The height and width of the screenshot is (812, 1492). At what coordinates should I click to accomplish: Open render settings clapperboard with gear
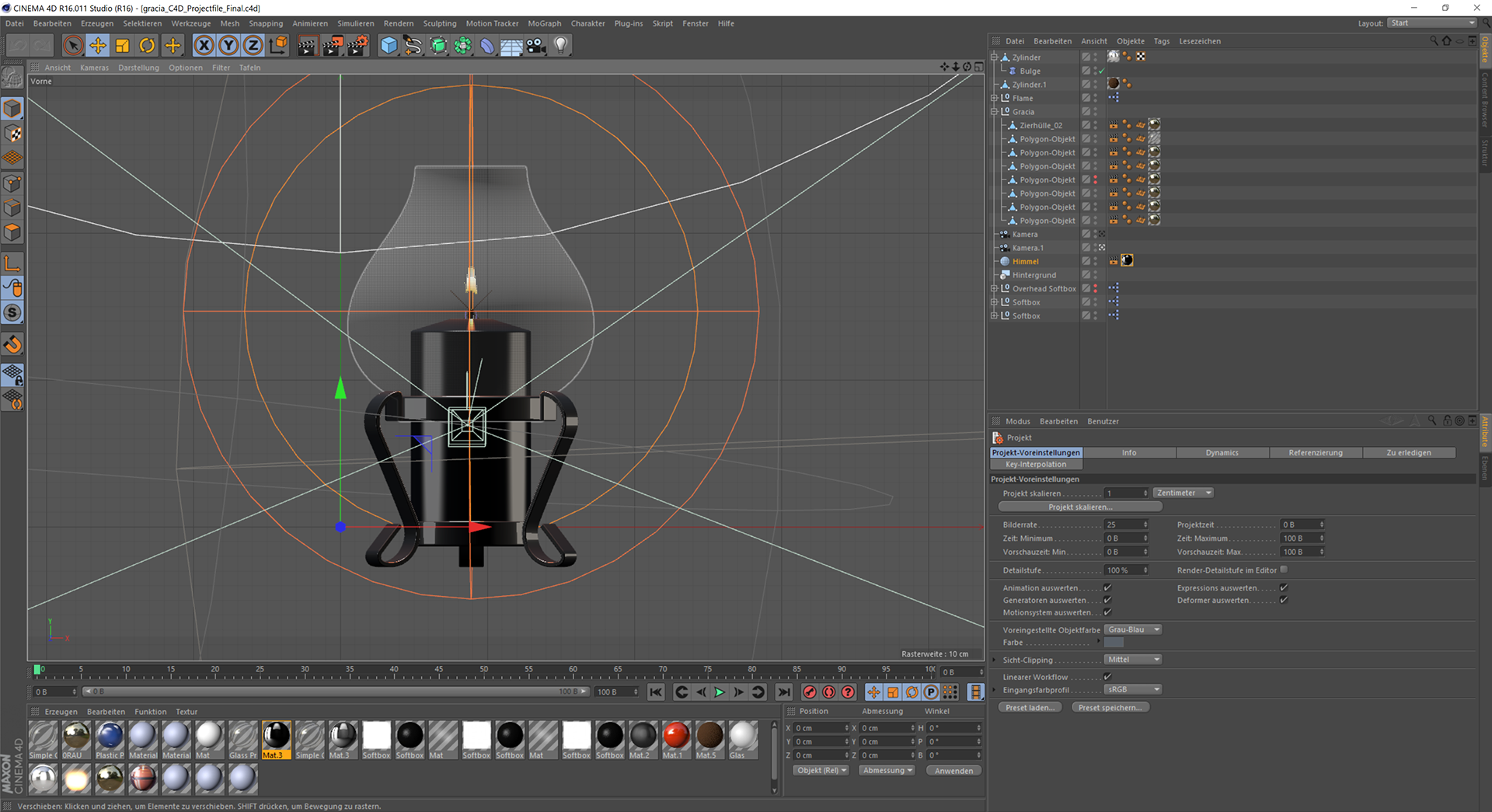click(x=357, y=45)
